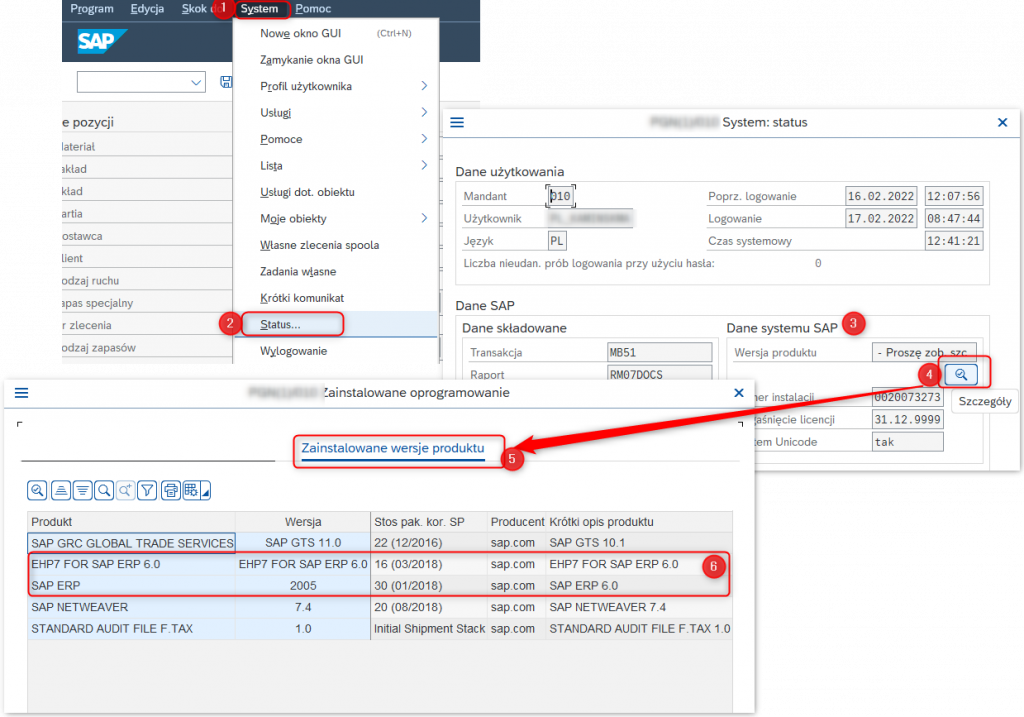
Task: Expand the Moje obiekty submenu
Action: [x=424, y=218]
